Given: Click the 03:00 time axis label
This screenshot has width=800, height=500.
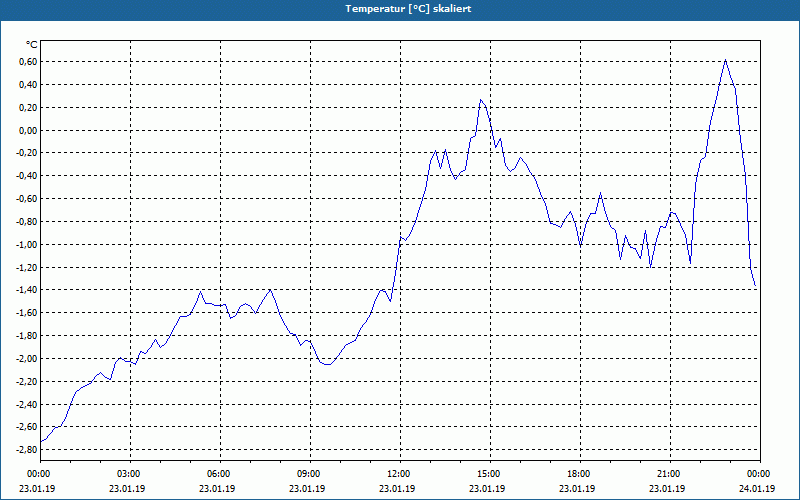Looking at the screenshot, I should tap(130, 474).
